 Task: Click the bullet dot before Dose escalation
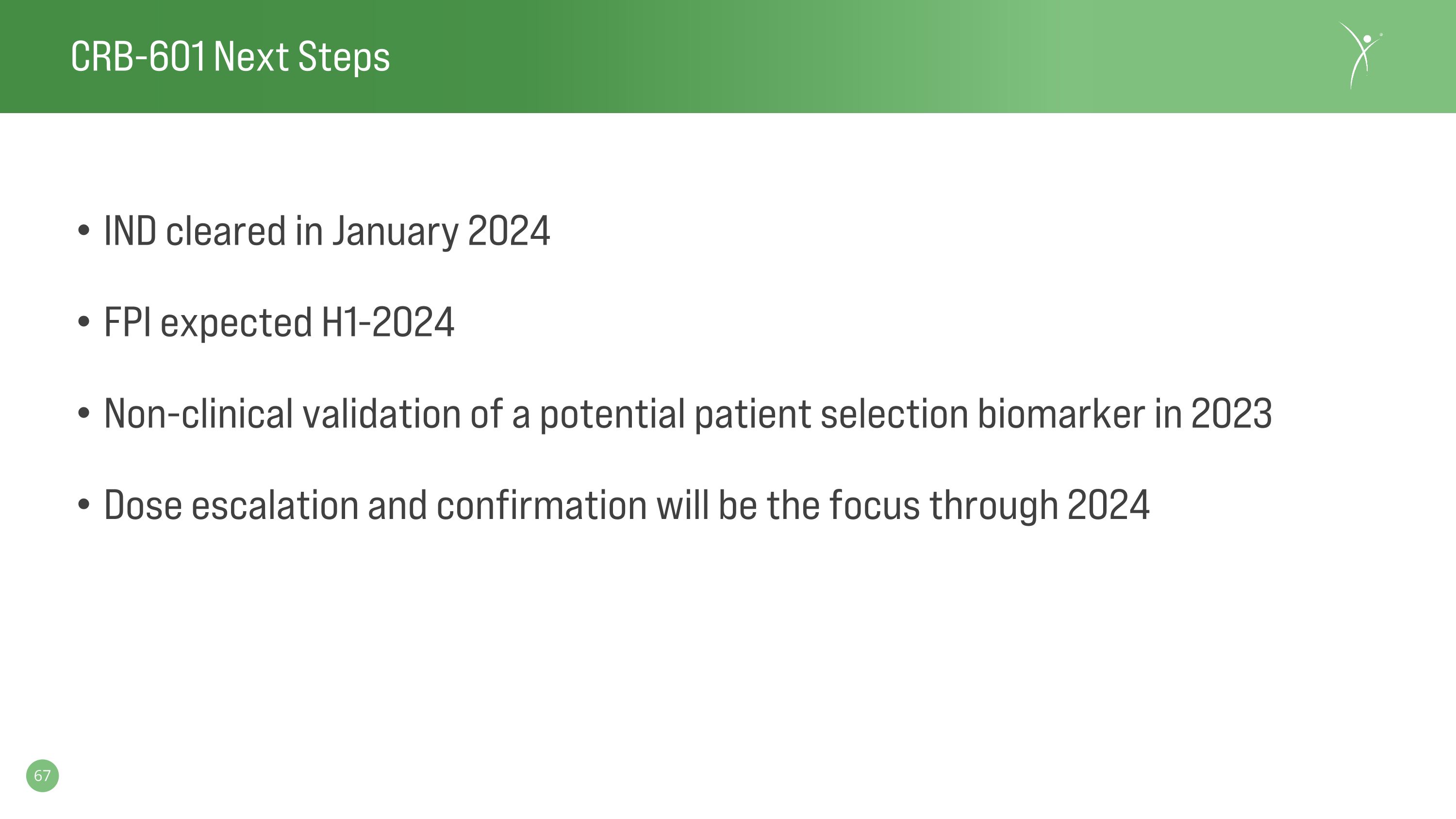tap(83, 504)
